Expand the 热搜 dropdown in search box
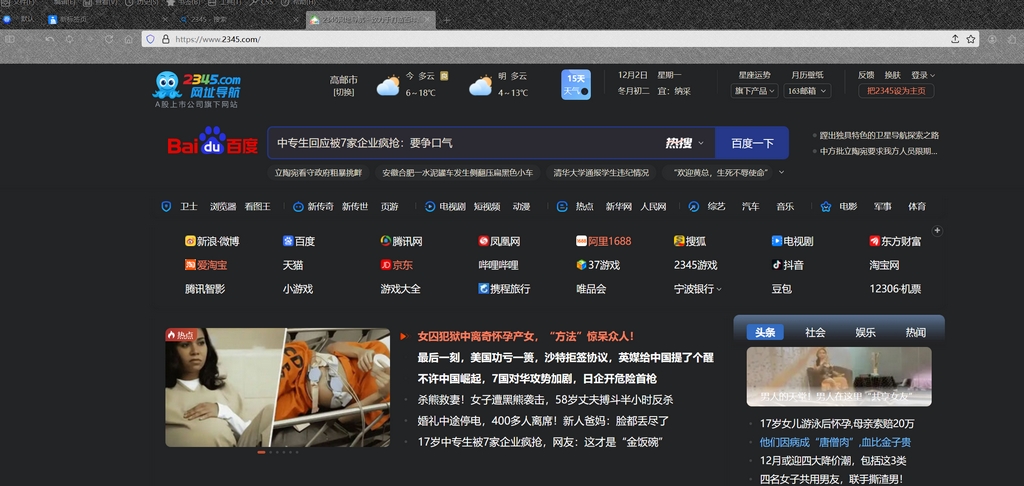The width and height of the screenshot is (1024, 486). [x=701, y=143]
